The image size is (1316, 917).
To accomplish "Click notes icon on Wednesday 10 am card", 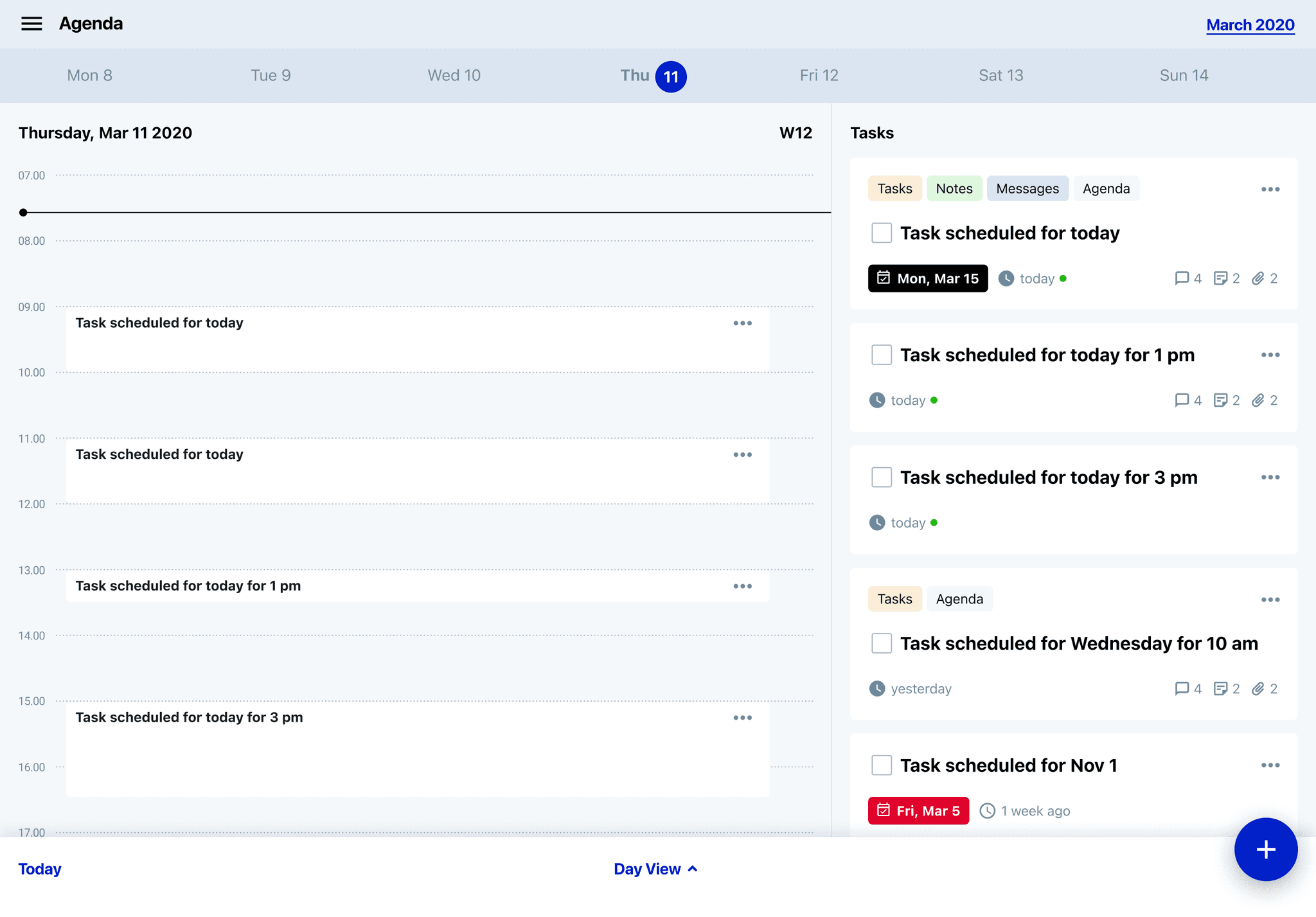I will click(x=1220, y=689).
